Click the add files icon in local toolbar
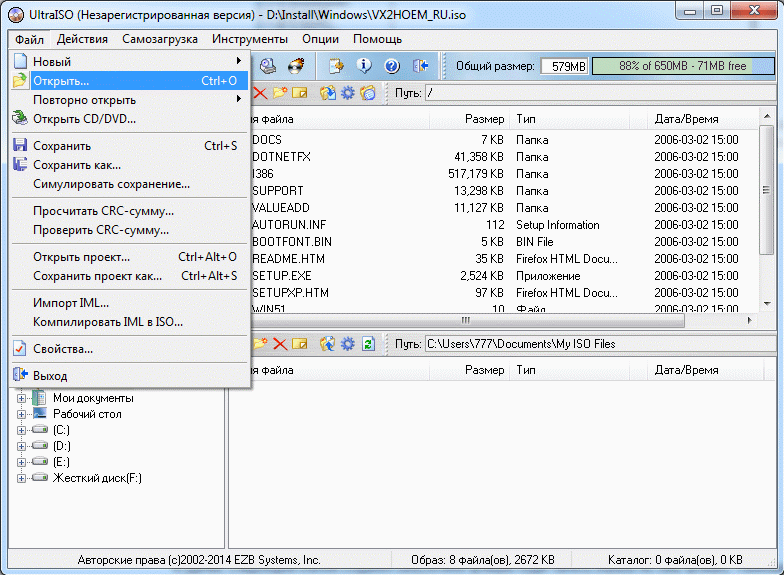 pos(328,344)
